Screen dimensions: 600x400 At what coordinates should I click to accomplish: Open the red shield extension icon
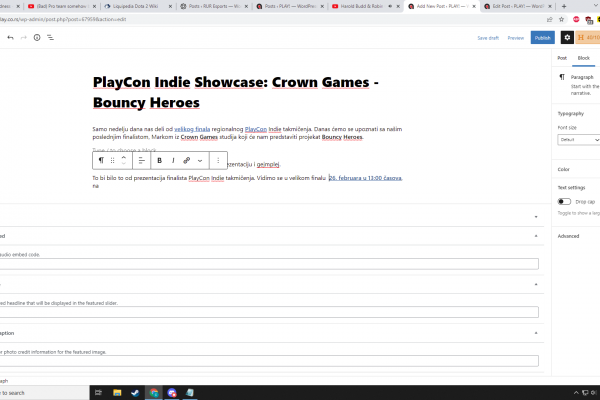[x=589, y=20]
